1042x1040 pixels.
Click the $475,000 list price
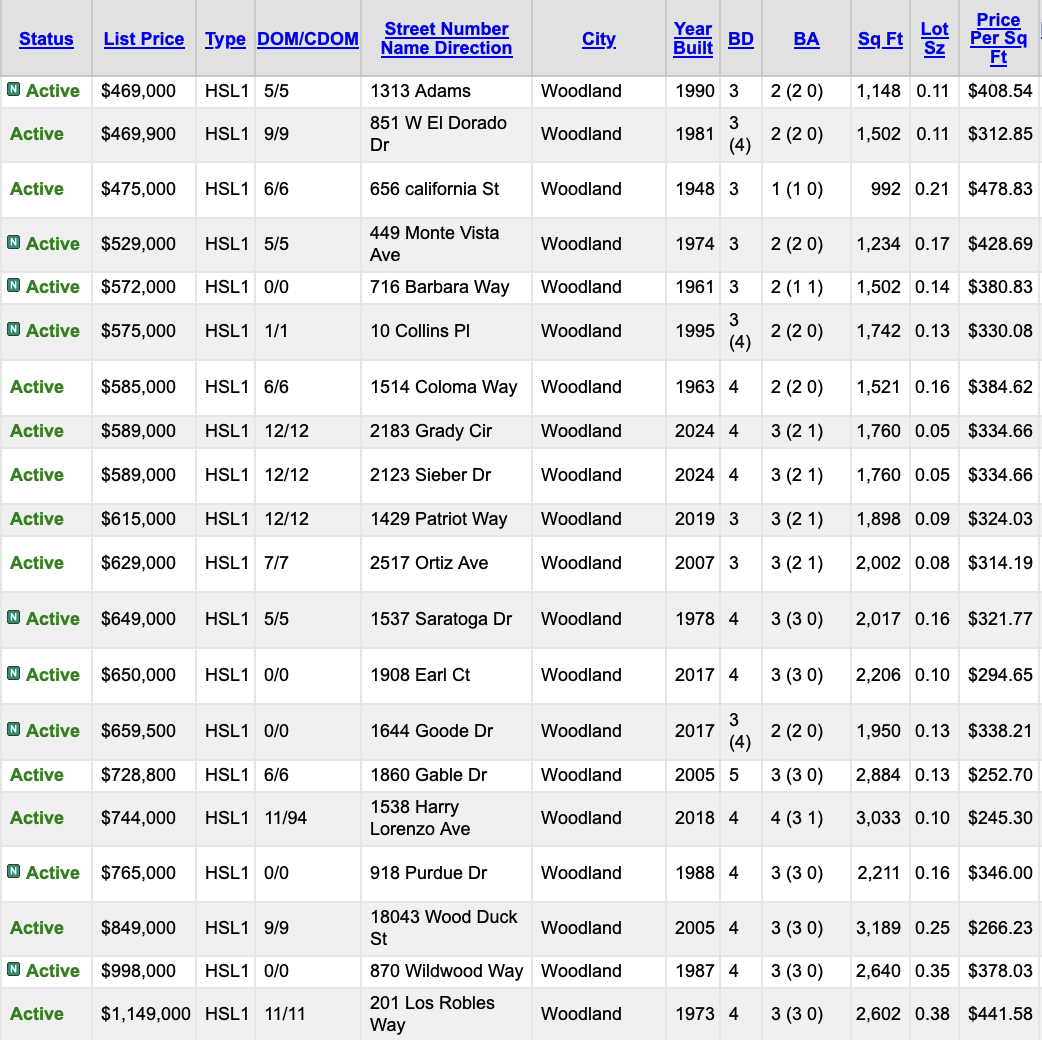pos(138,189)
